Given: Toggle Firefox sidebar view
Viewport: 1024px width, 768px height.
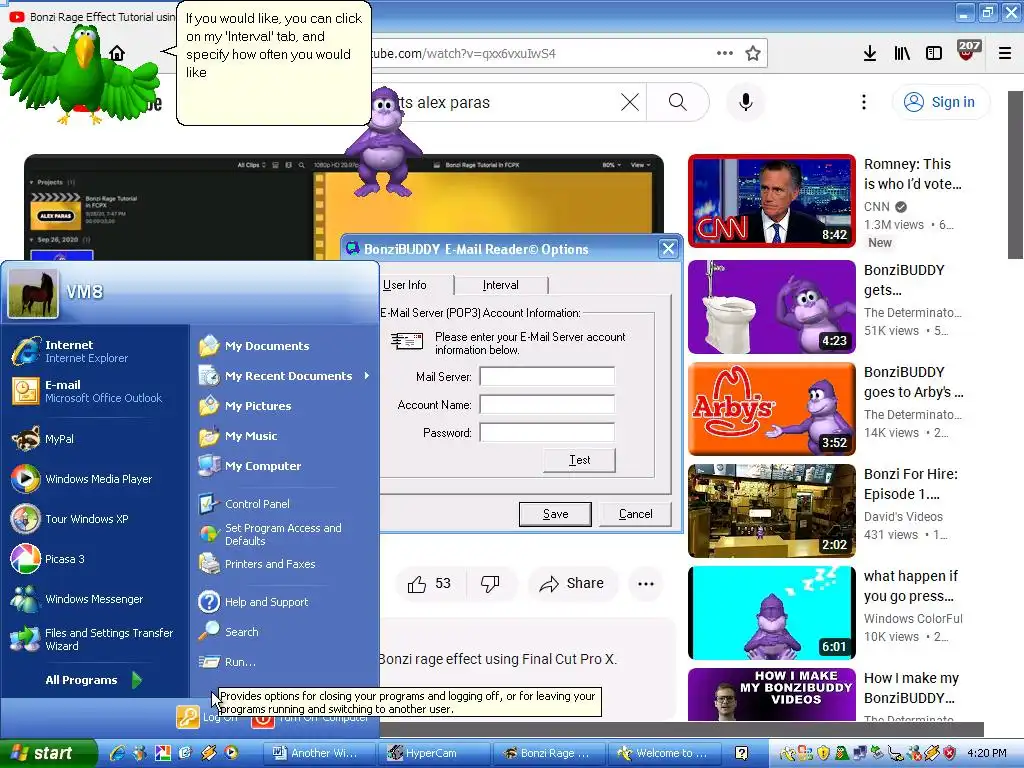Looking at the screenshot, I should [x=934, y=53].
